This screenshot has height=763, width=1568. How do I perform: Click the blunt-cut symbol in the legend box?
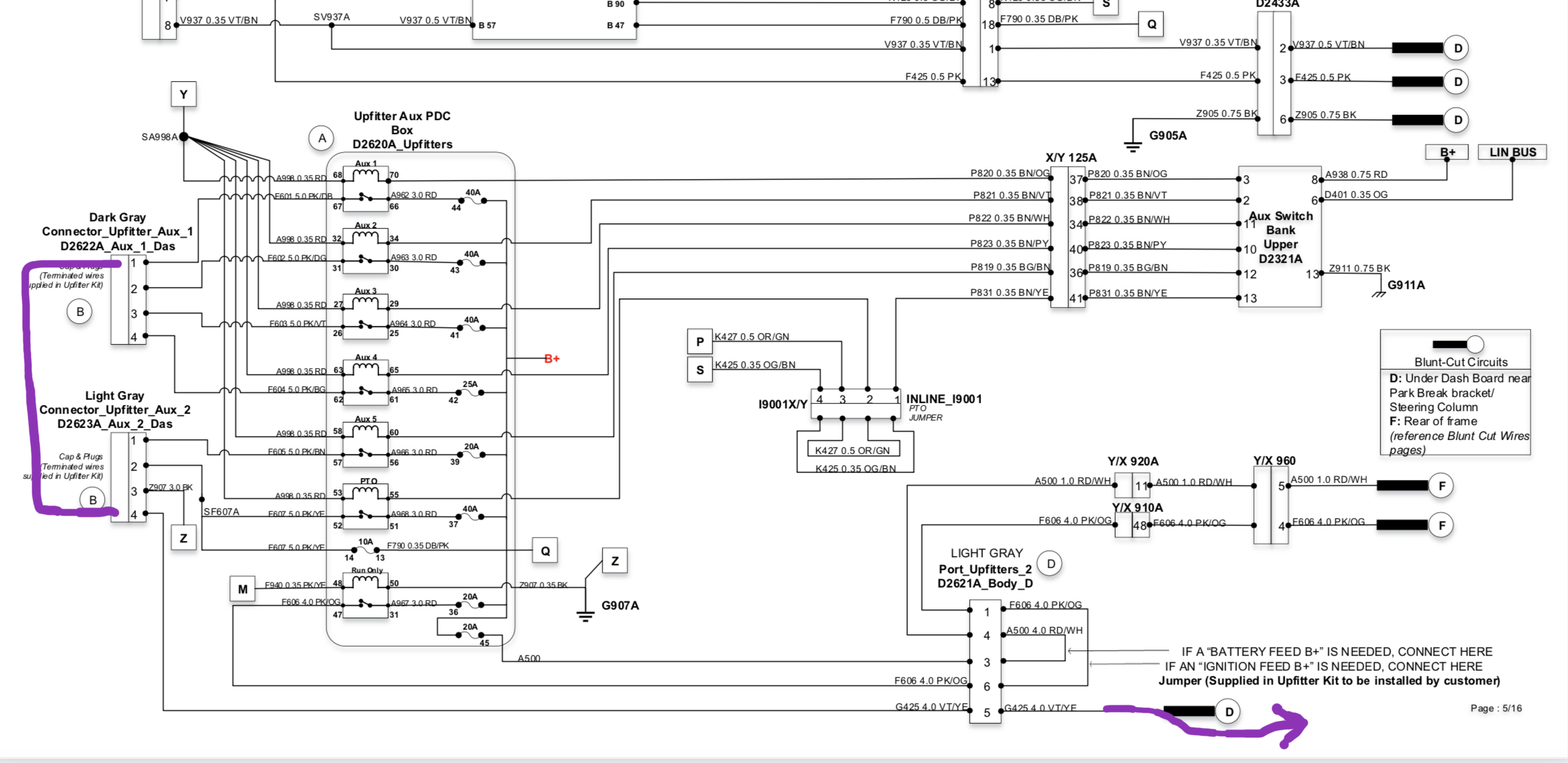1458,345
